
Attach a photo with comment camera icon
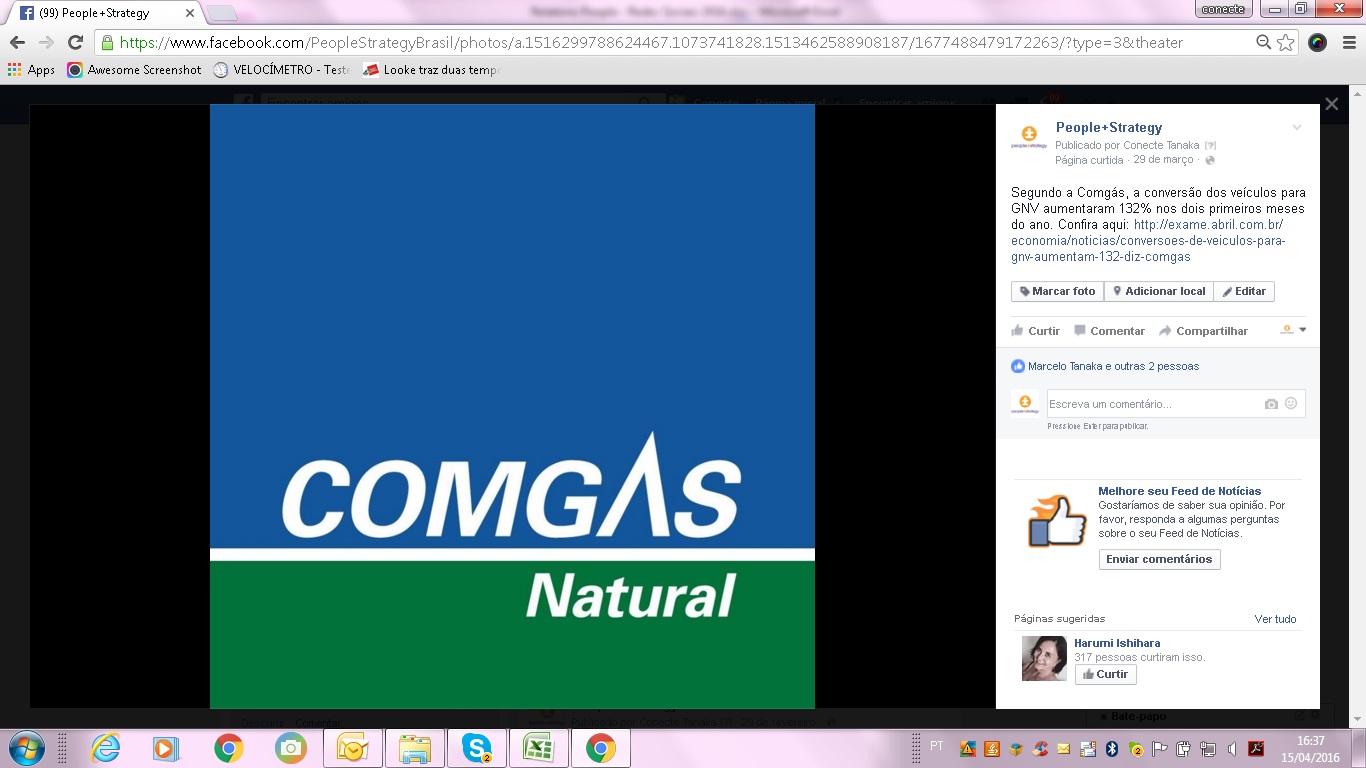point(1271,404)
